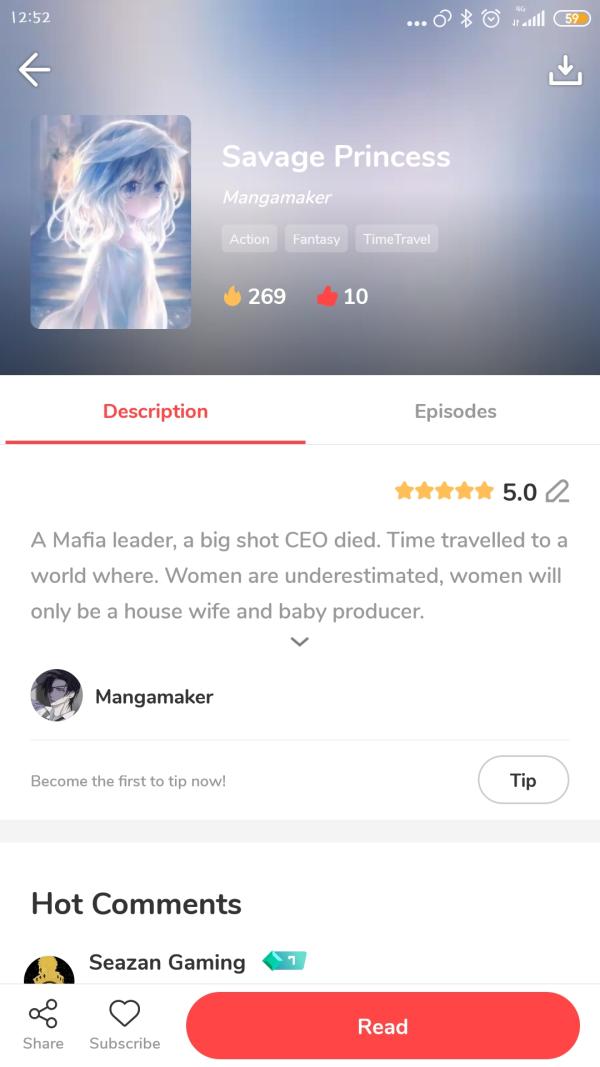Click the five-star rating display

click(444, 491)
